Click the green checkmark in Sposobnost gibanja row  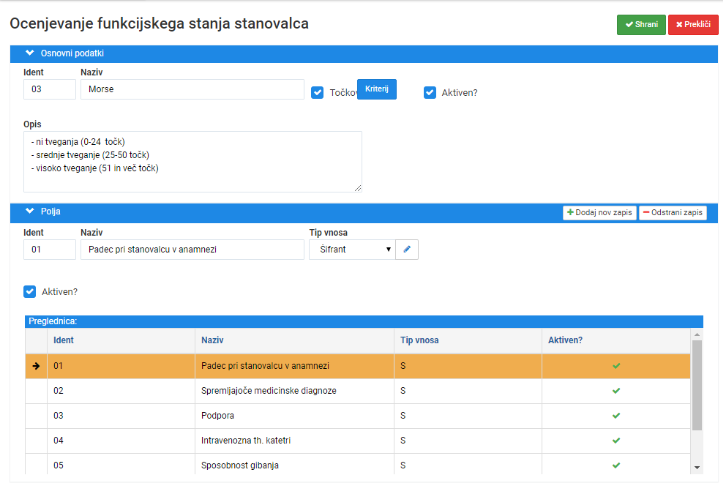tap(616, 465)
